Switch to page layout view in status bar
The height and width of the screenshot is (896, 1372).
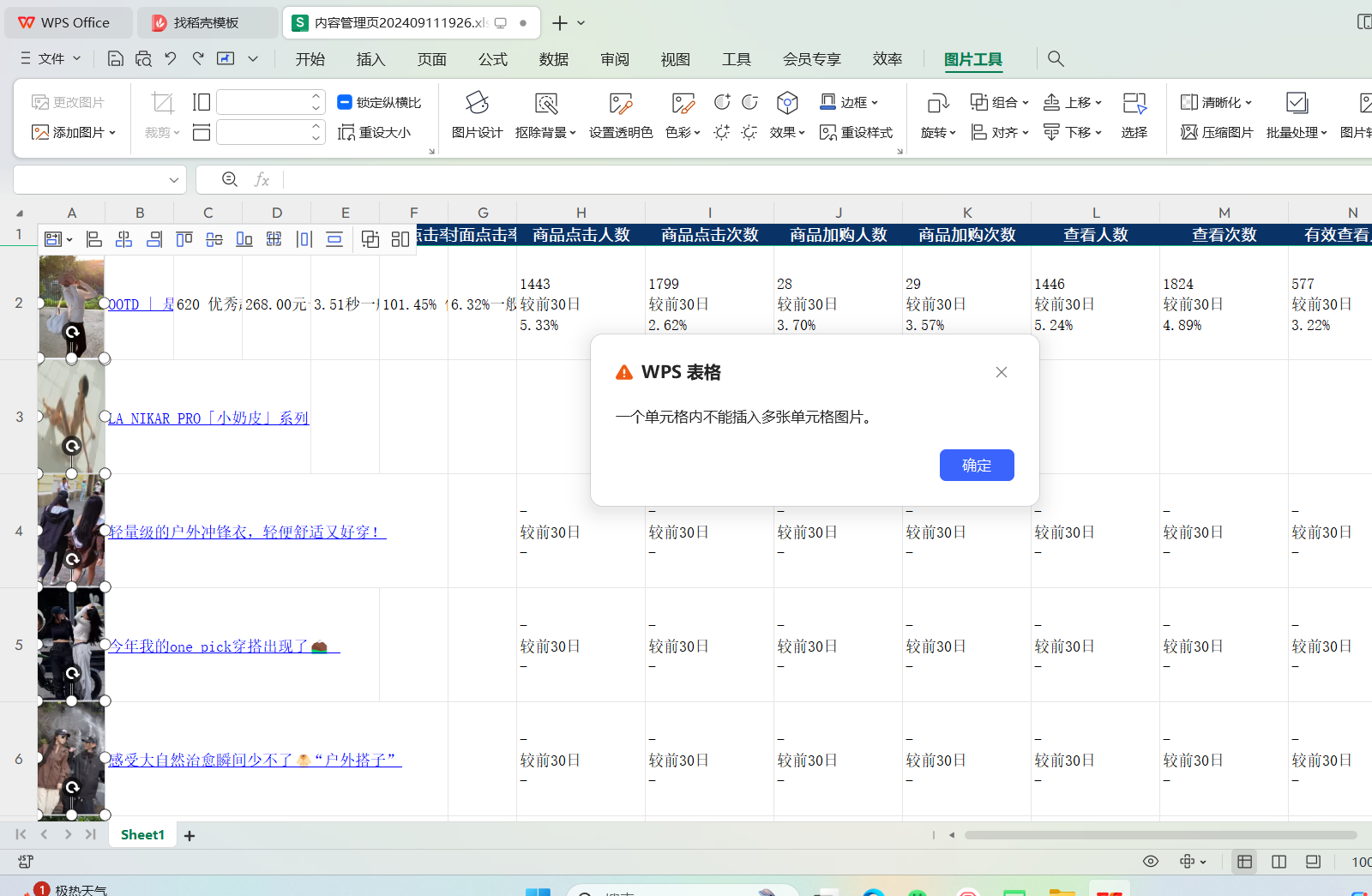pyautogui.click(x=1279, y=862)
